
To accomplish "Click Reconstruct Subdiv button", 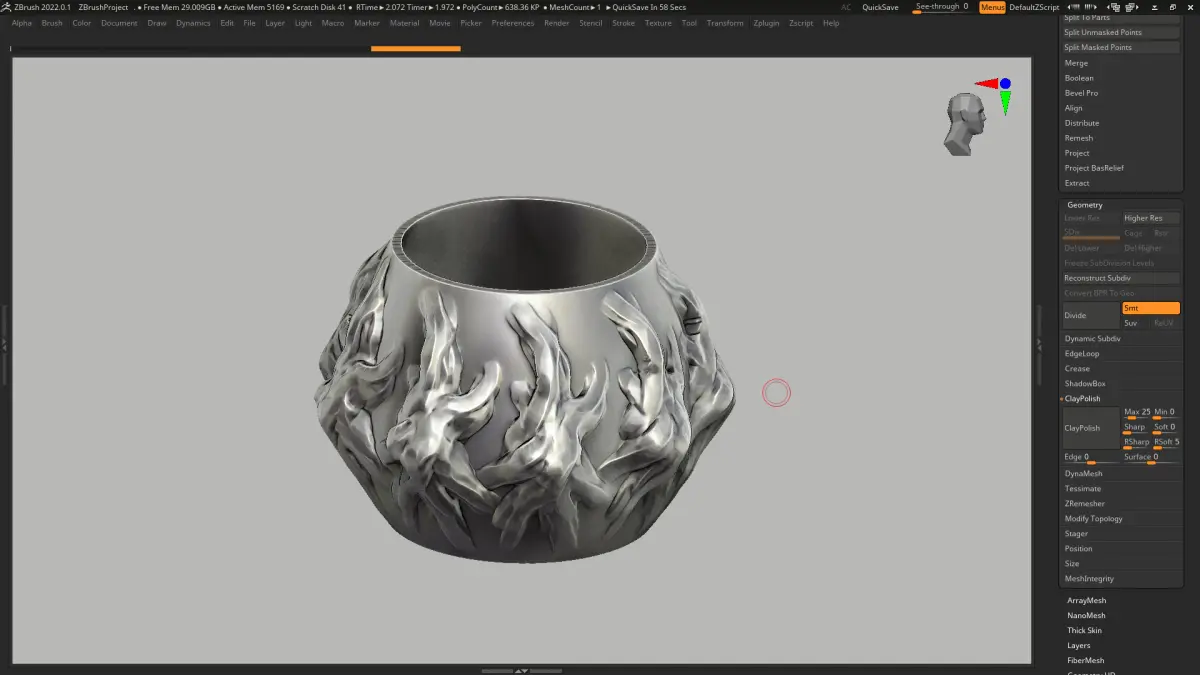I will (1121, 278).
